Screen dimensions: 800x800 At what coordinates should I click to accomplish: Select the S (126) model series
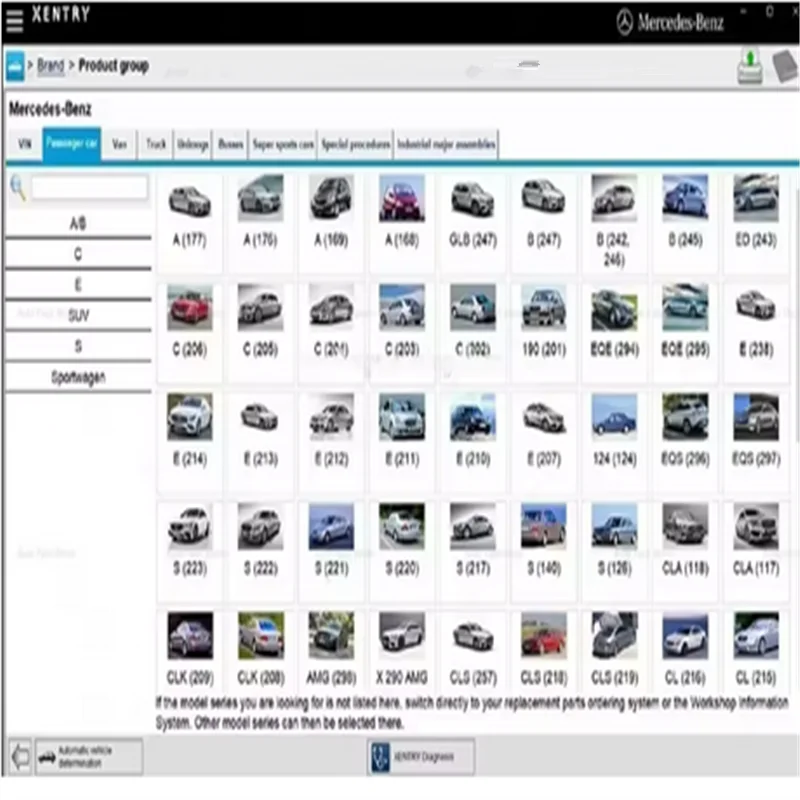point(614,551)
